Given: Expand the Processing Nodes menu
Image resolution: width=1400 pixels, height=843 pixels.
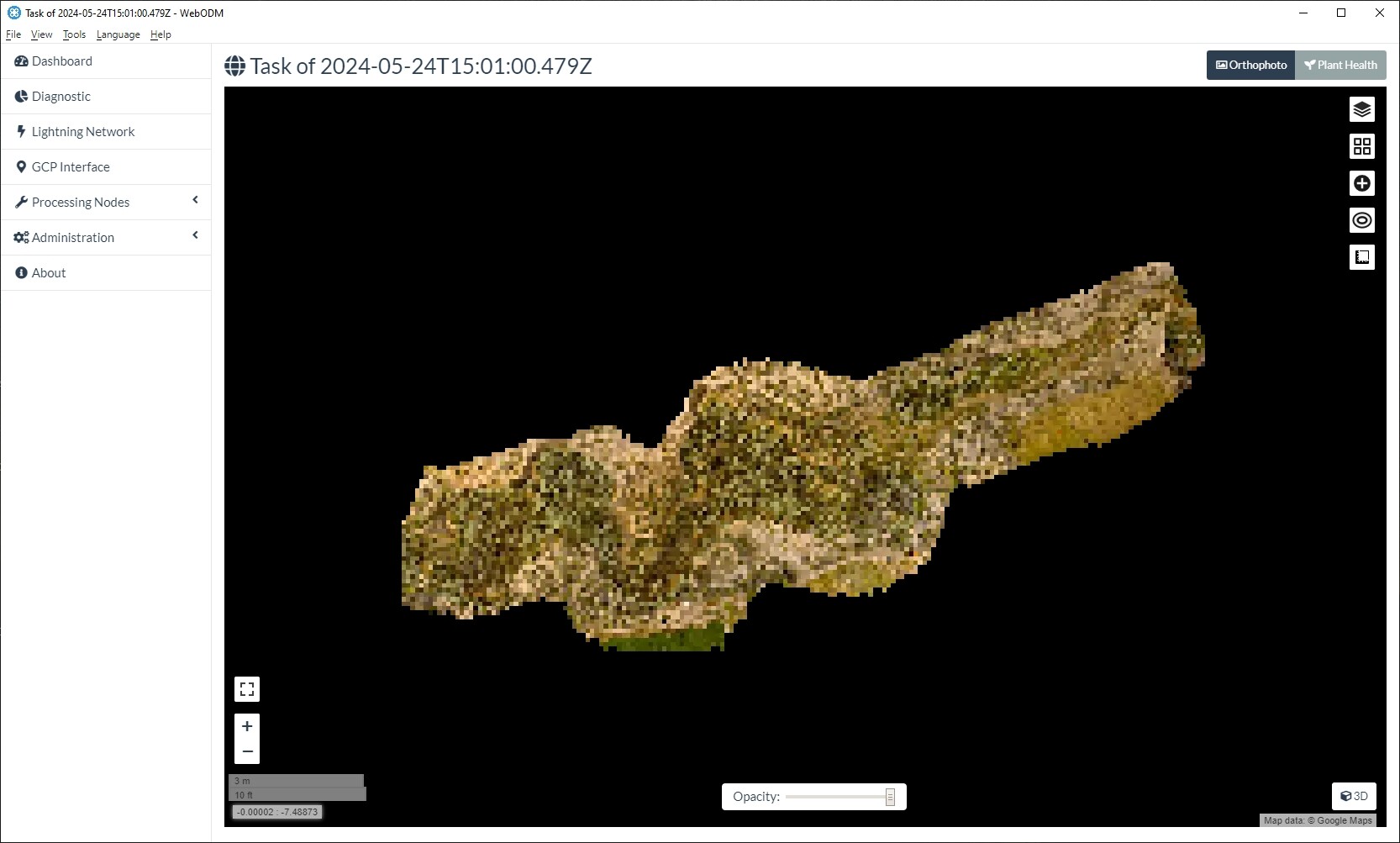Looking at the screenshot, I should click(x=80, y=202).
